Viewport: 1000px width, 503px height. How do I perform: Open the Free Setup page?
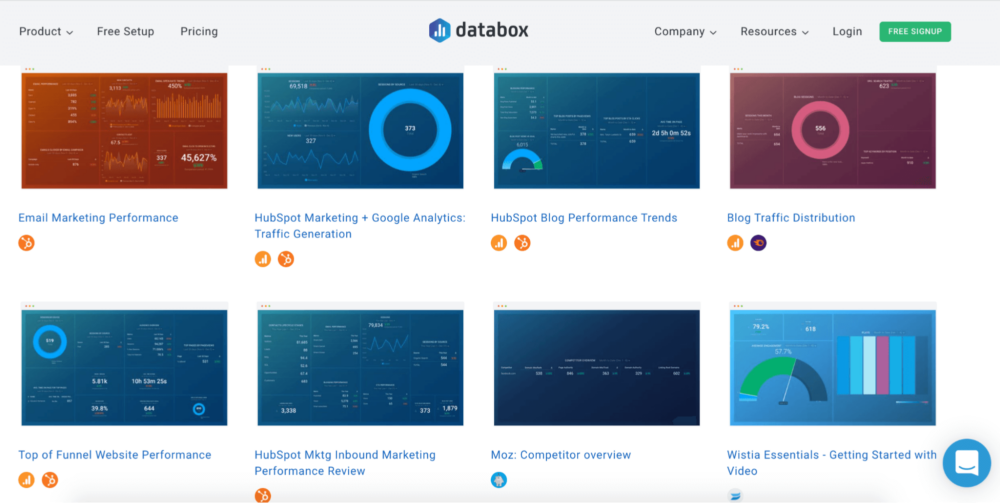pos(125,32)
